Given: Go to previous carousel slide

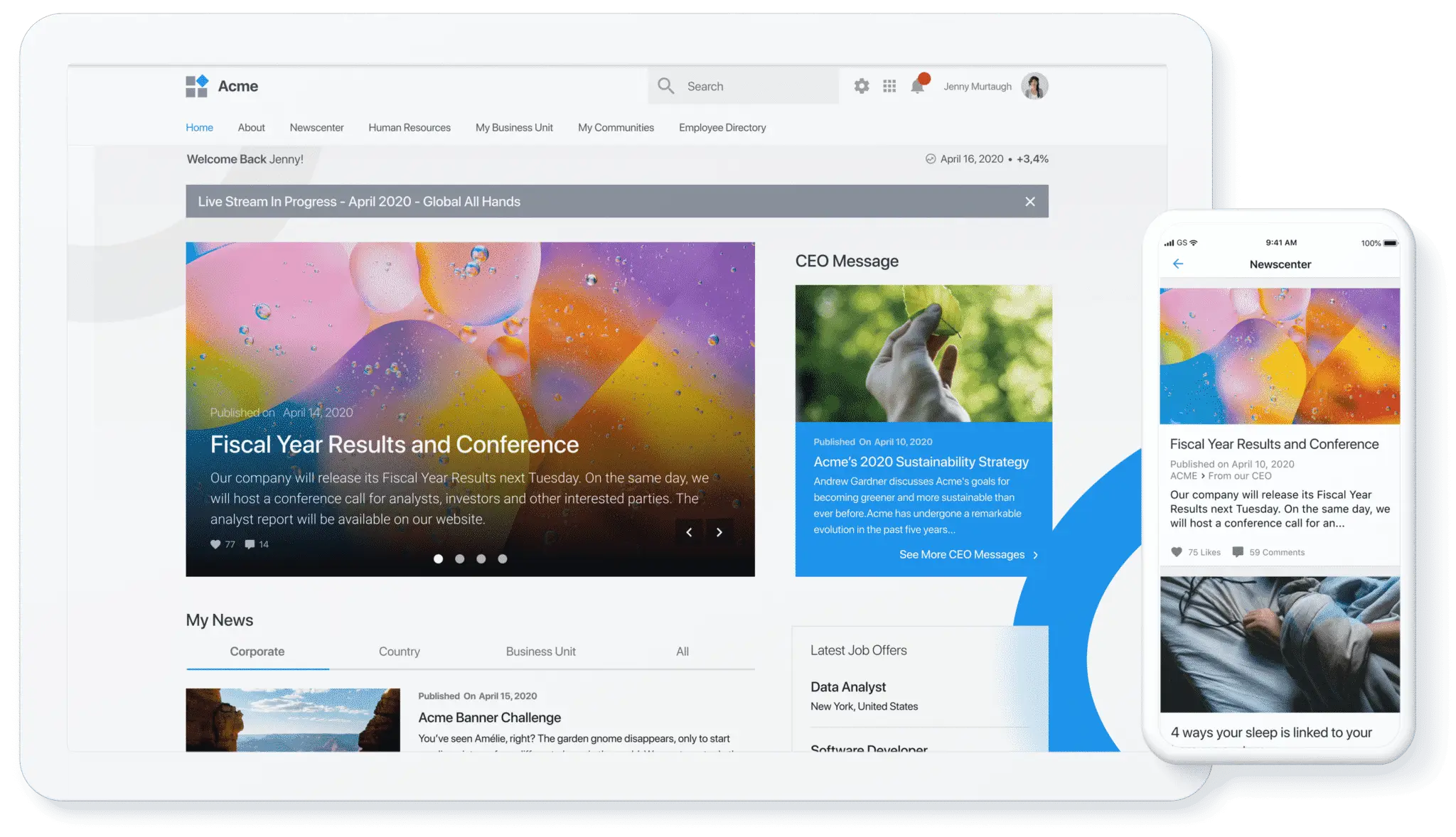Looking at the screenshot, I should pos(689,532).
